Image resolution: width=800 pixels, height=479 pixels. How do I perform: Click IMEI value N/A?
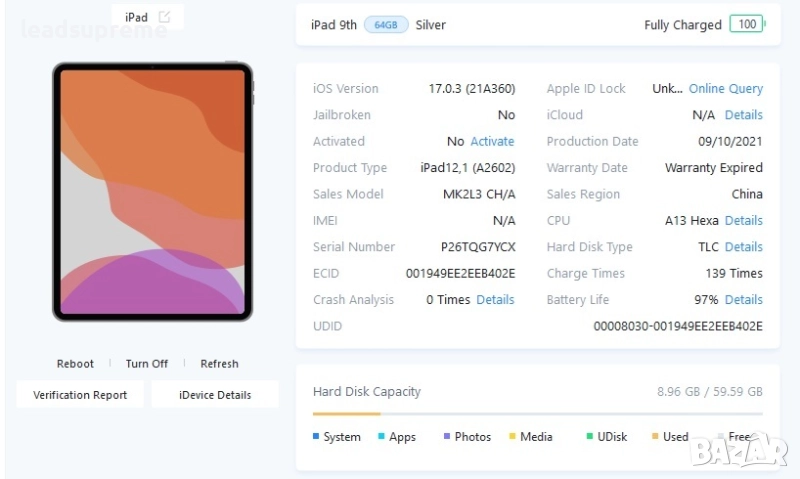[504, 220]
